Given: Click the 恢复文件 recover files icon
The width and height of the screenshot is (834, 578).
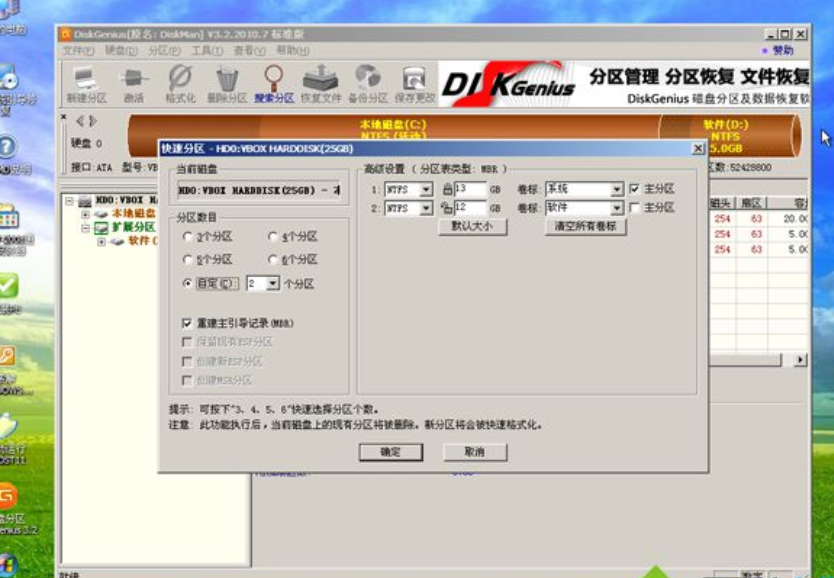Looking at the screenshot, I should [x=321, y=84].
